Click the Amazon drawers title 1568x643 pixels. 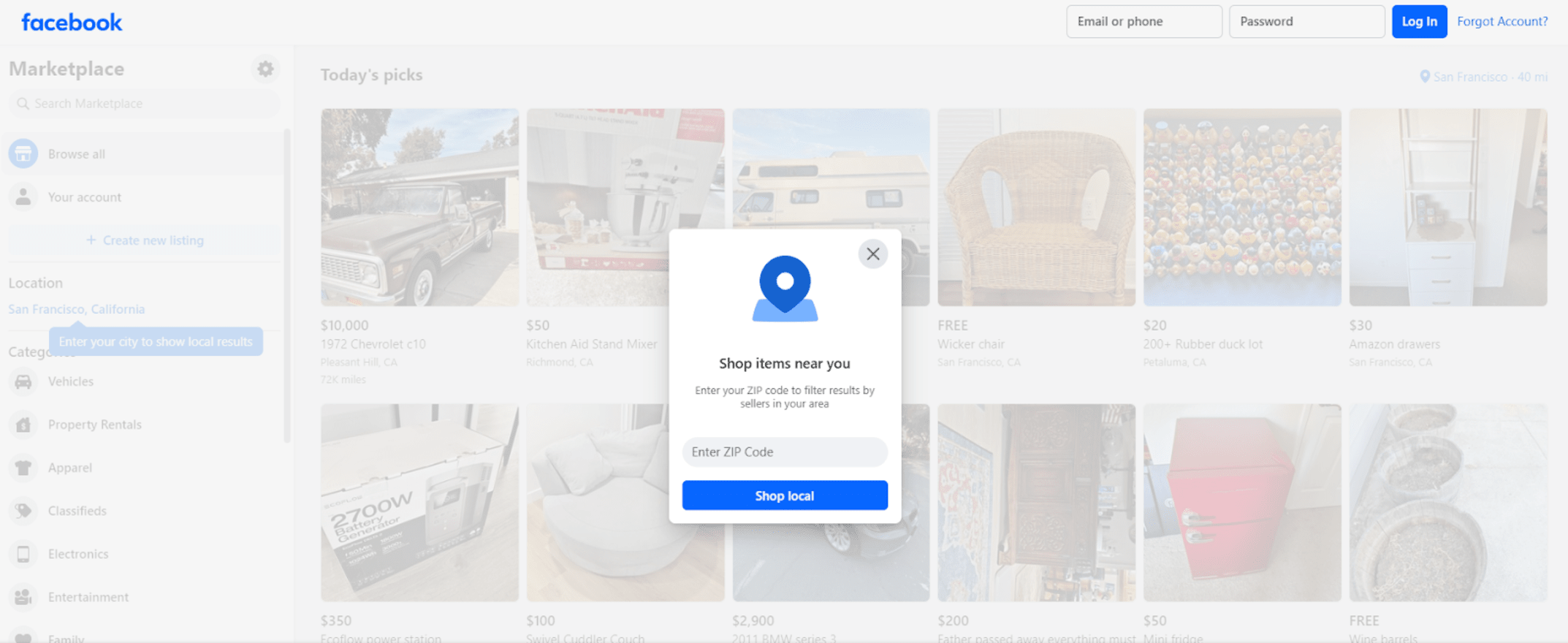coord(1395,344)
